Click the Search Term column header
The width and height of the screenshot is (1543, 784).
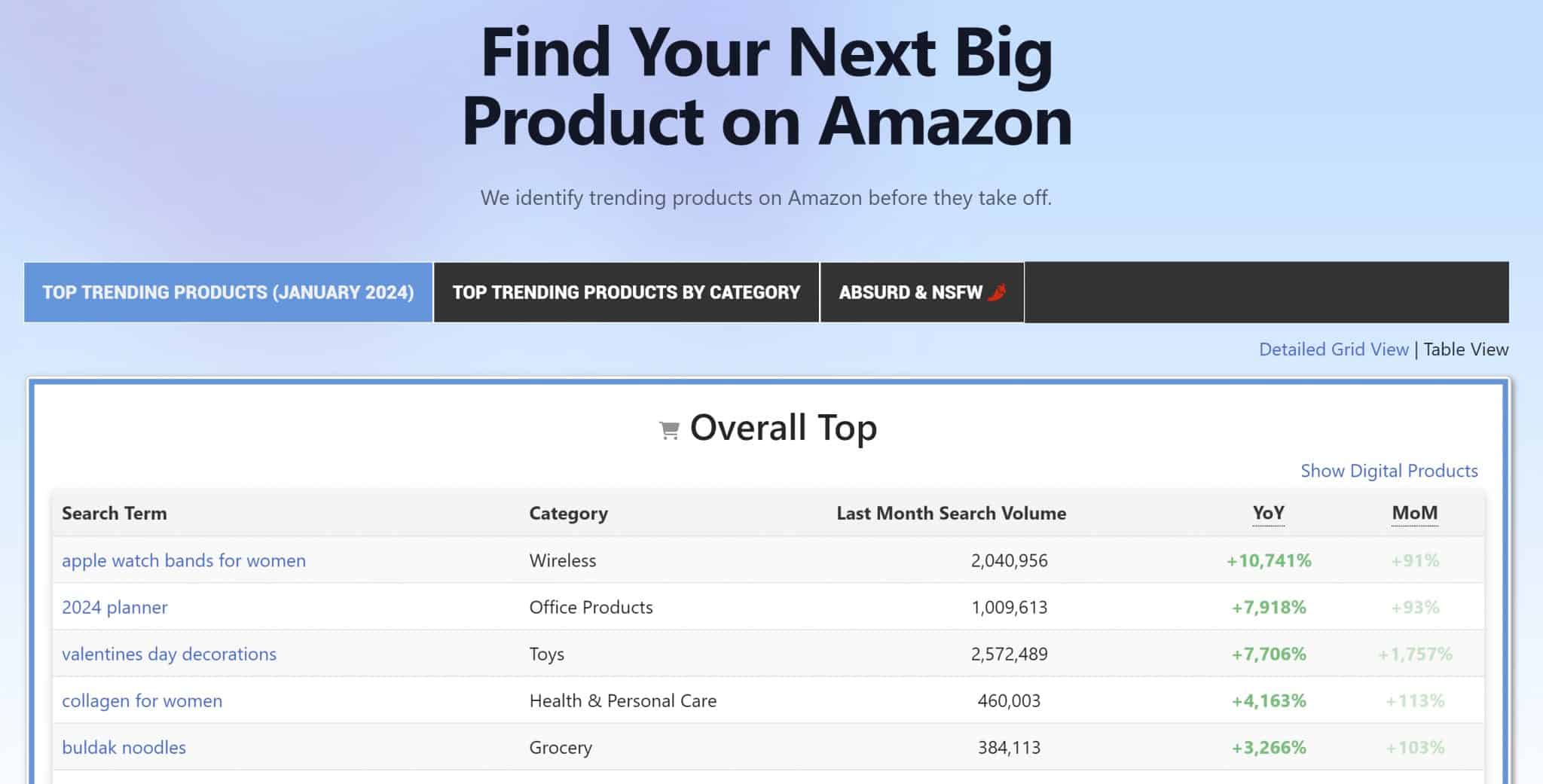pos(115,513)
